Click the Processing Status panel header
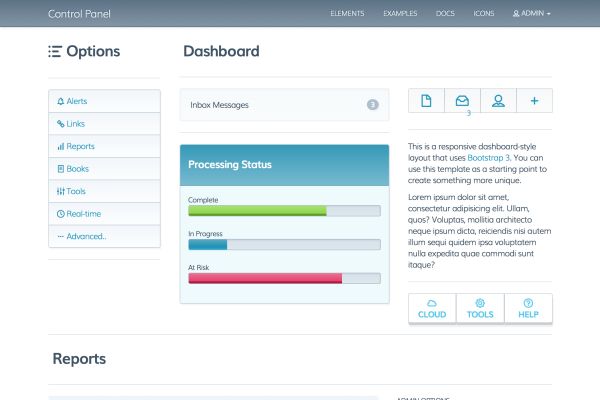 [284, 165]
